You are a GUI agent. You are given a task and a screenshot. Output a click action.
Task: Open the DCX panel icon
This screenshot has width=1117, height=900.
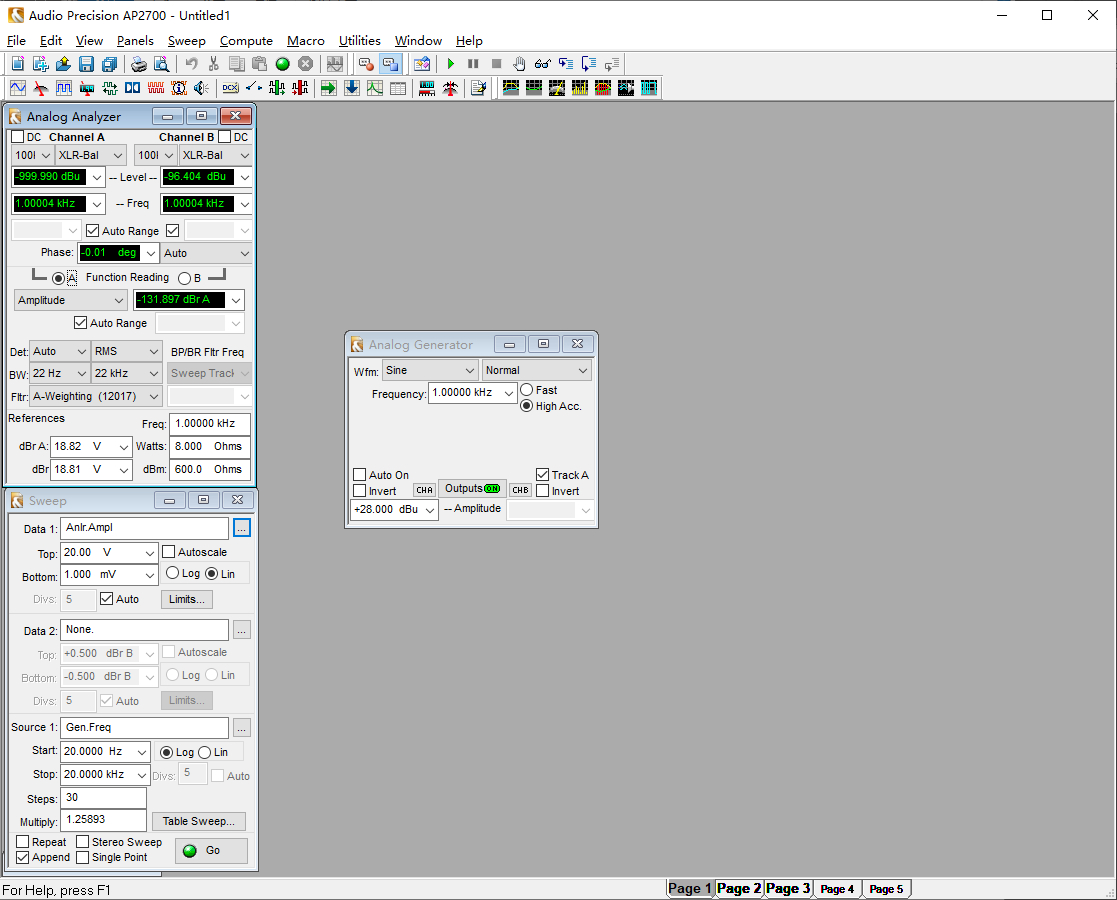230,88
